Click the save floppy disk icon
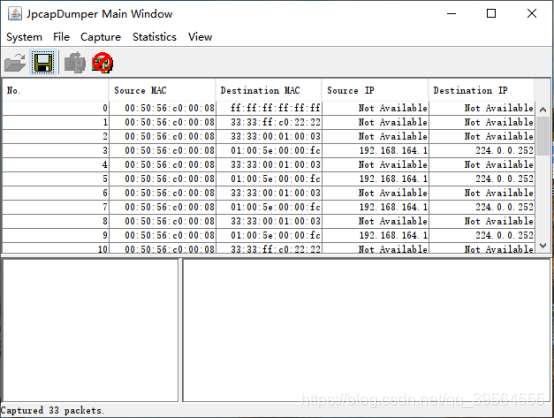 [43, 63]
